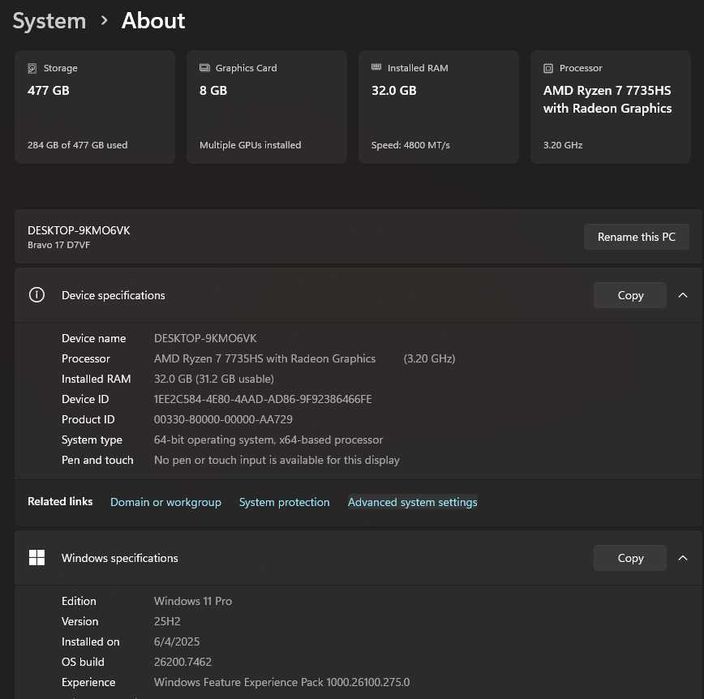The image size is (704, 699).
Task: Click the Graphics Card icon
Action: [x=205, y=68]
